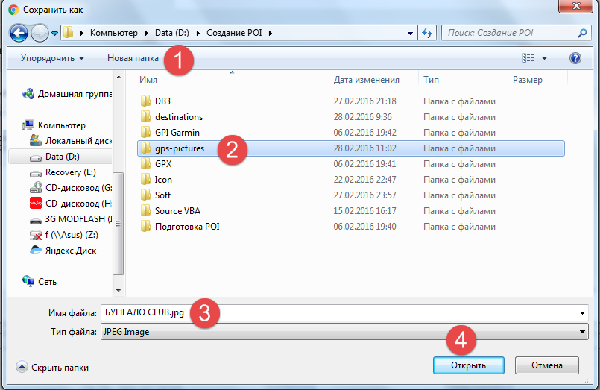This screenshot has width=600, height=390.
Task: Open recent locations dropdown next to navigation arrows
Action: pyautogui.click(x=54, y=33)
